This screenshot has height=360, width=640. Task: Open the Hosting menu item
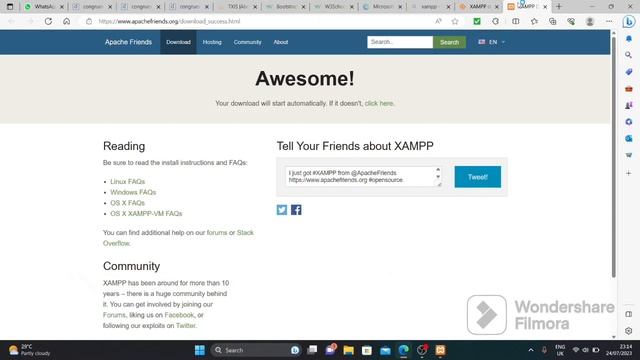[212, 42]
